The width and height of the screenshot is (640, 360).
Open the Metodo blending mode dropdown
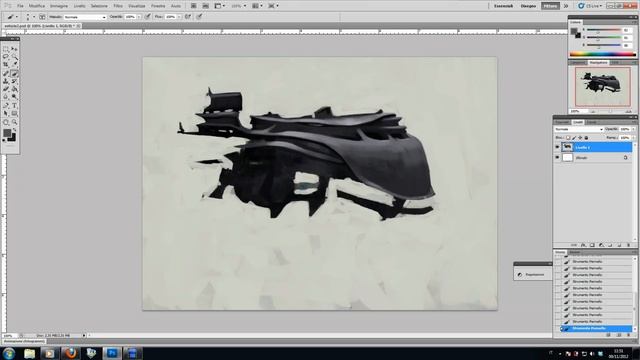(x=85, y=17)
